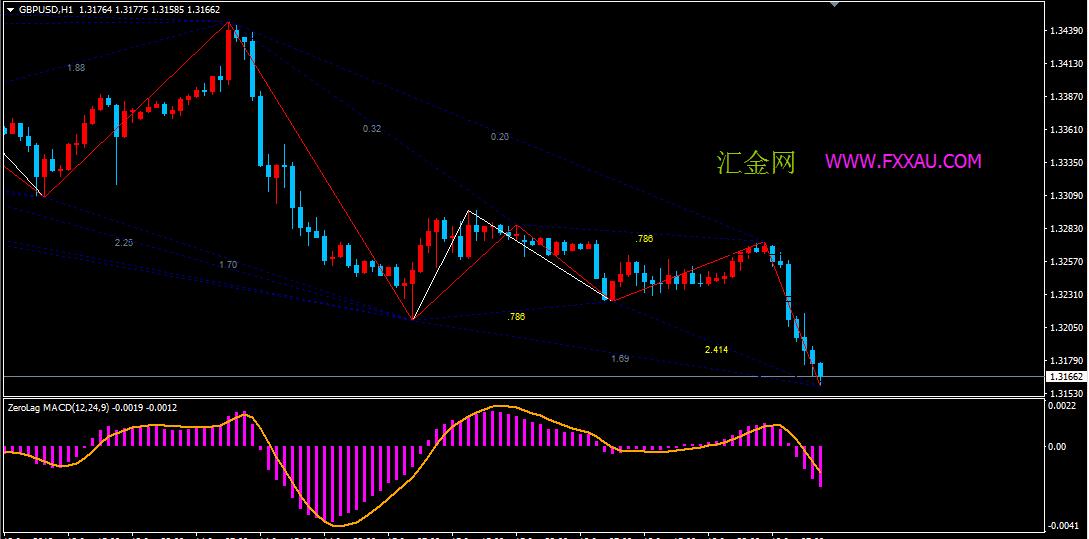Click the 1.33870 price scale value
The width and height of the screenshot is (1089, 539).
pos(1065,97)
